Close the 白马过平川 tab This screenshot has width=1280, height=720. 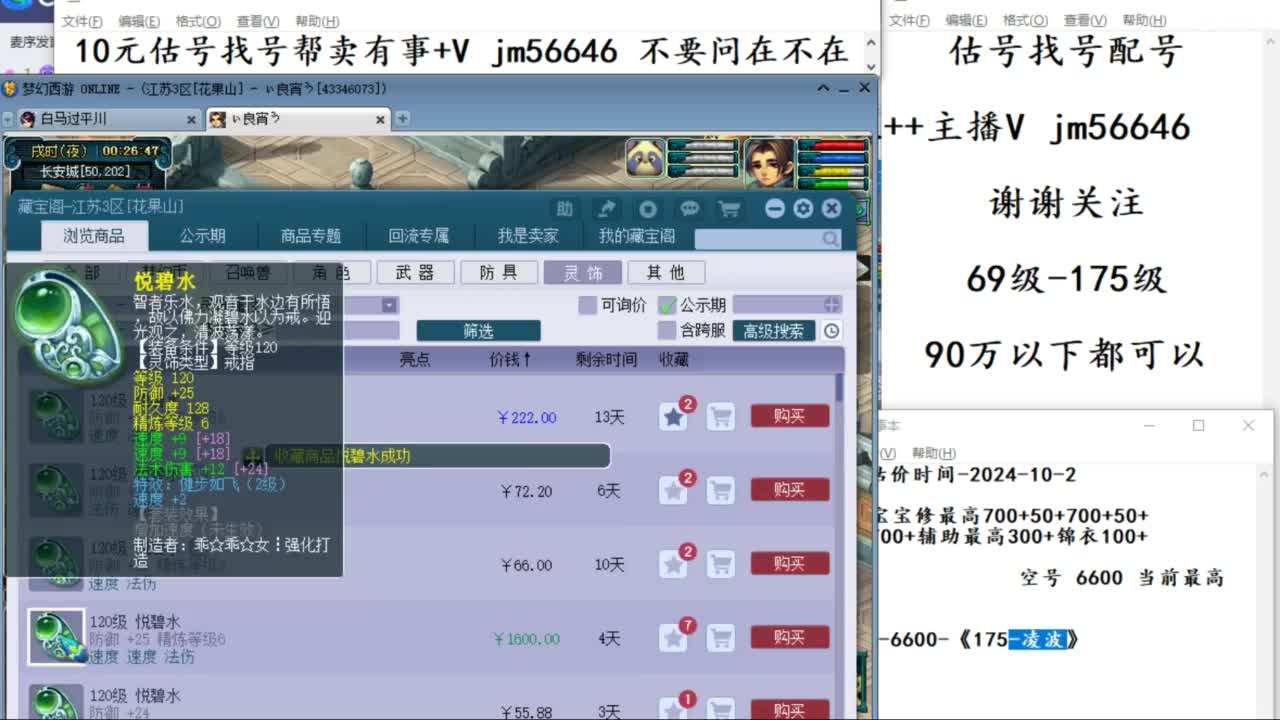(191, 119)
